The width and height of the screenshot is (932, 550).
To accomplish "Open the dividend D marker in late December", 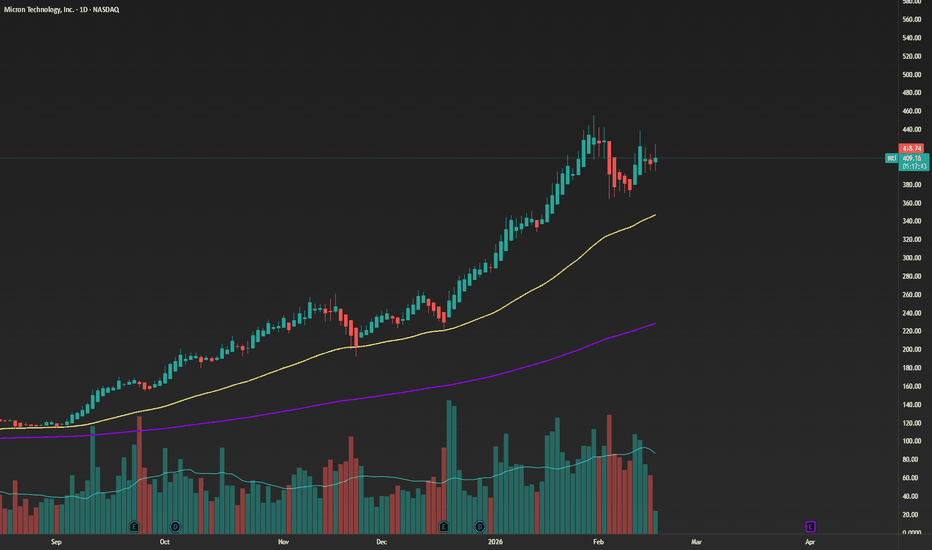I will (x=479, y=525).
